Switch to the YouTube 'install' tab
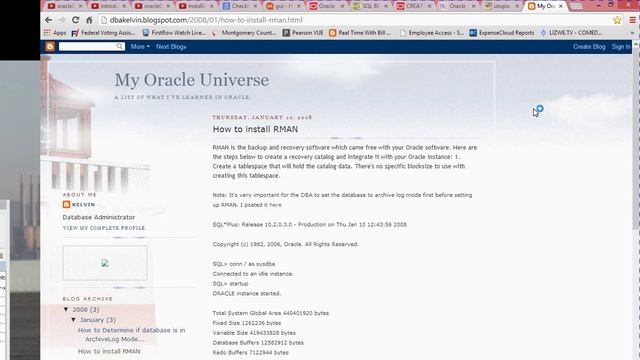 (x=196, y=6)
